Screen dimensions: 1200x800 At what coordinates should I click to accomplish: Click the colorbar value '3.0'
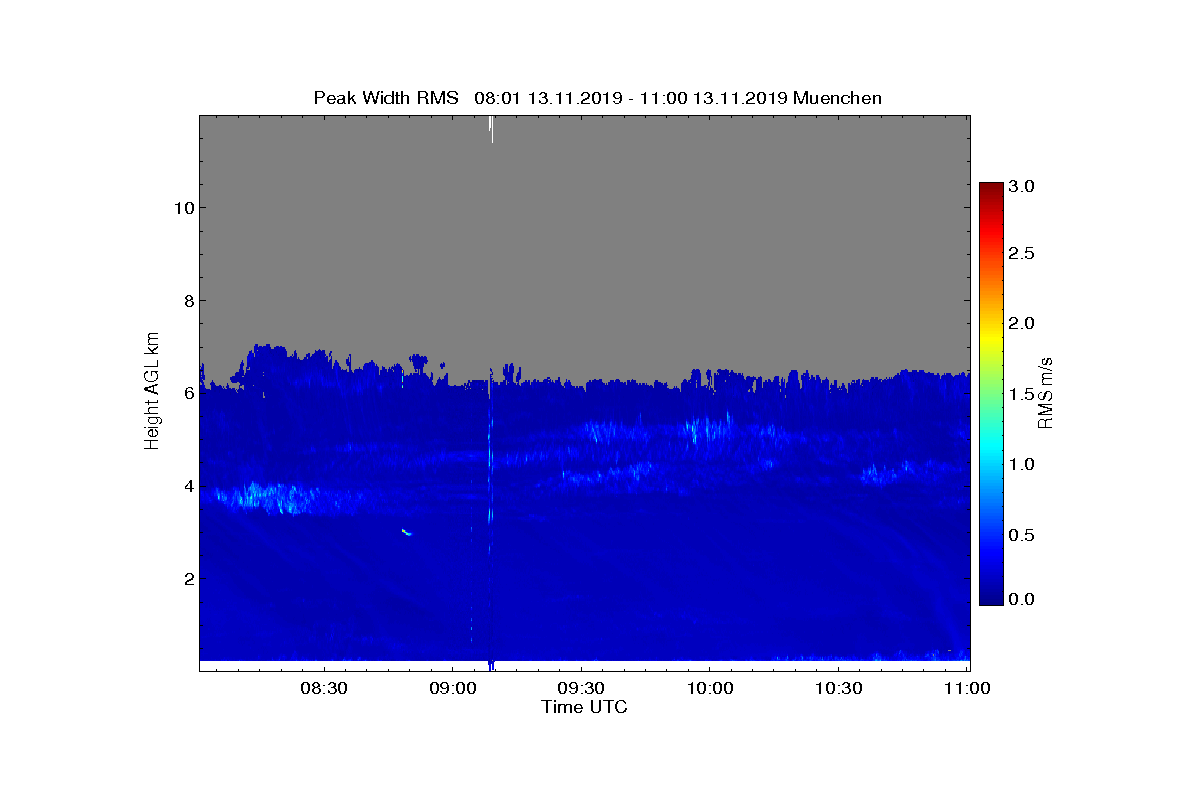click(1023, 187)
